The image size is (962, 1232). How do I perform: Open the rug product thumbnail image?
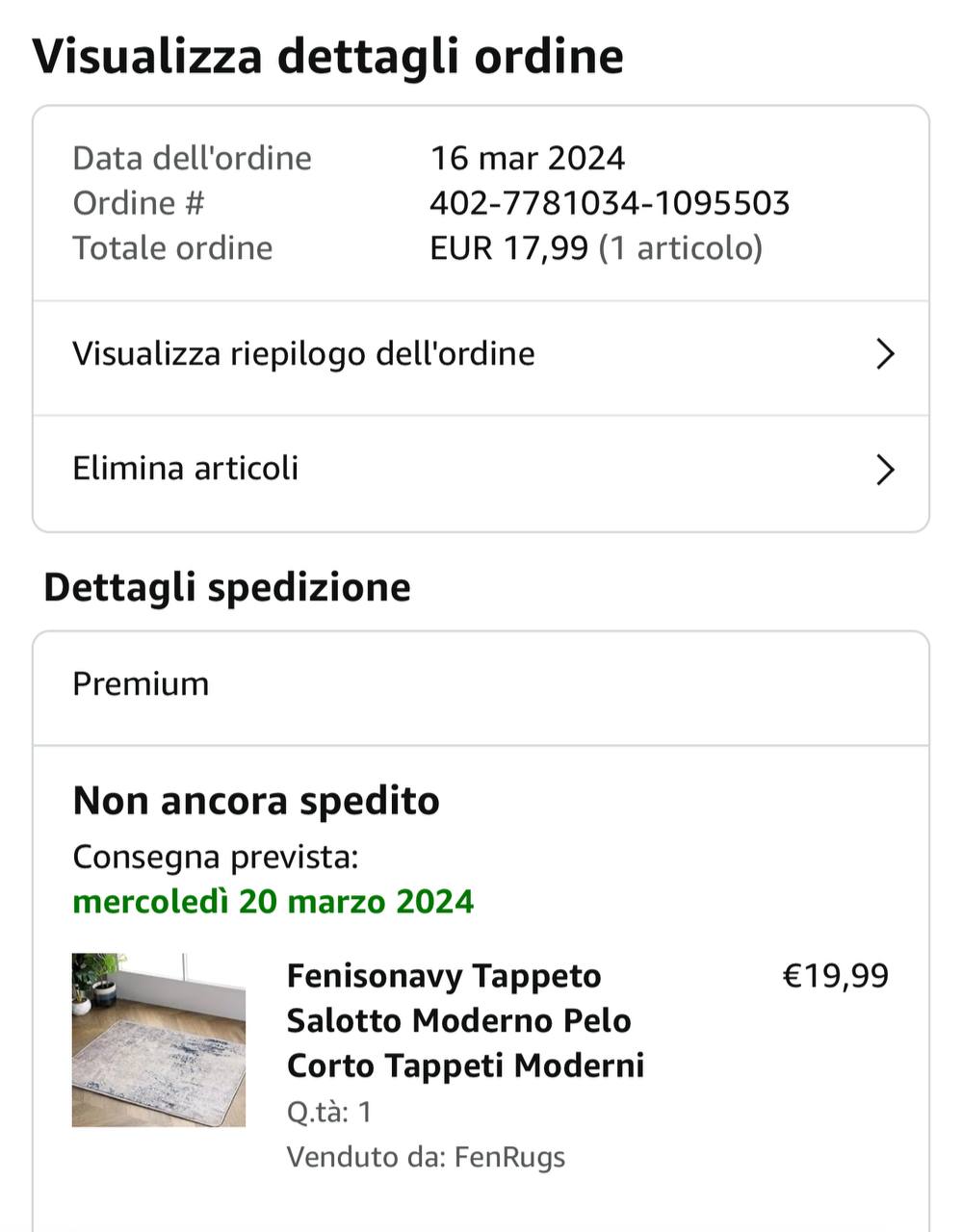click(159, 1039)
